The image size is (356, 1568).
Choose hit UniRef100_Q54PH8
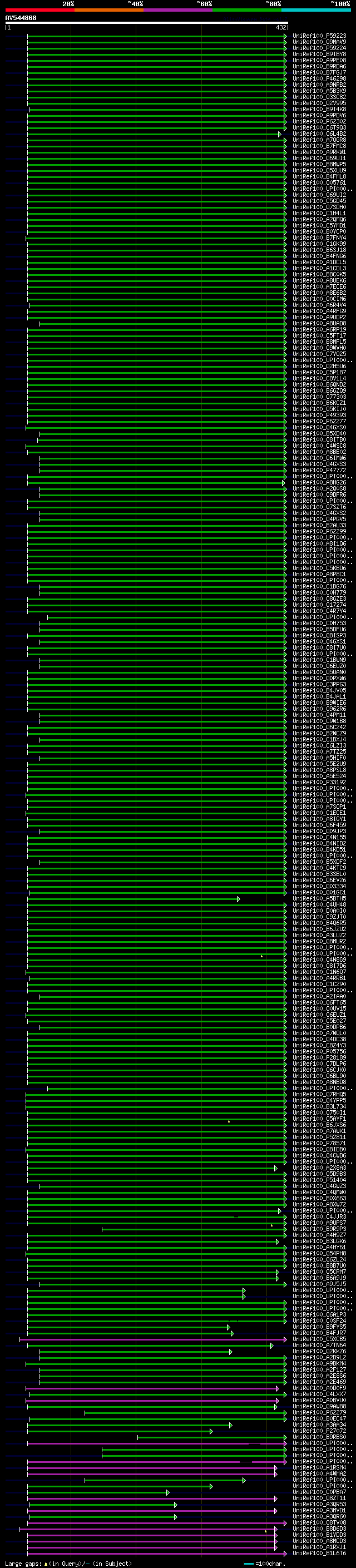tap(319, 1253)
